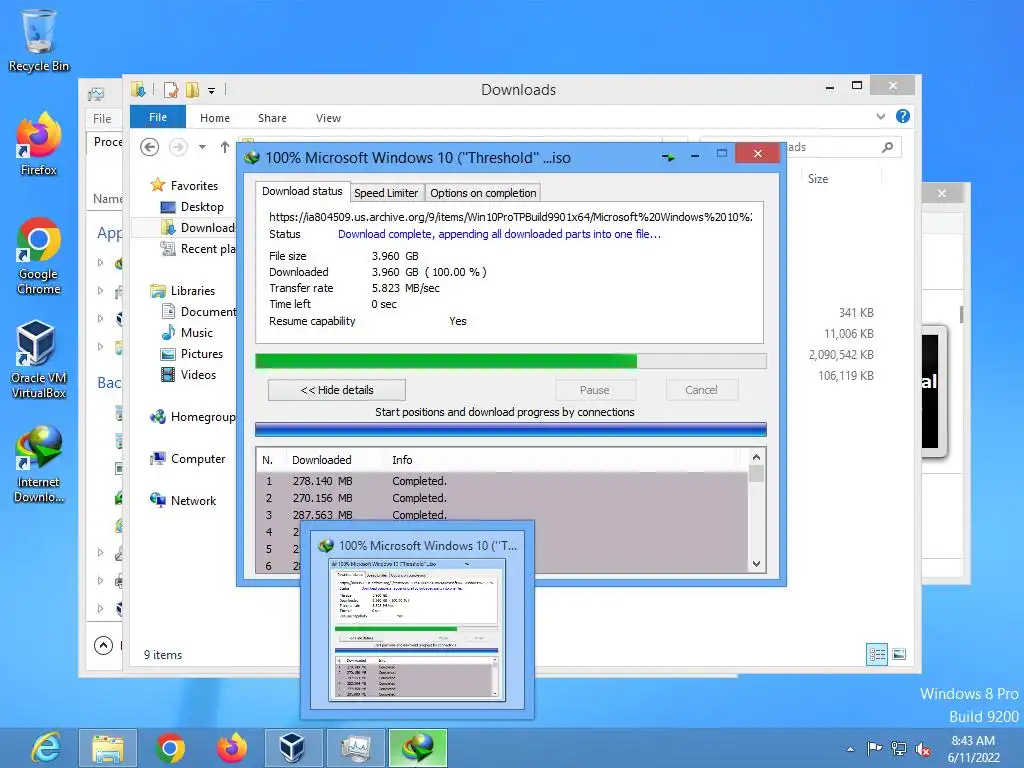Select Libraries in navigation pane
The image size is (1024, 768).
tap(183, 291)
